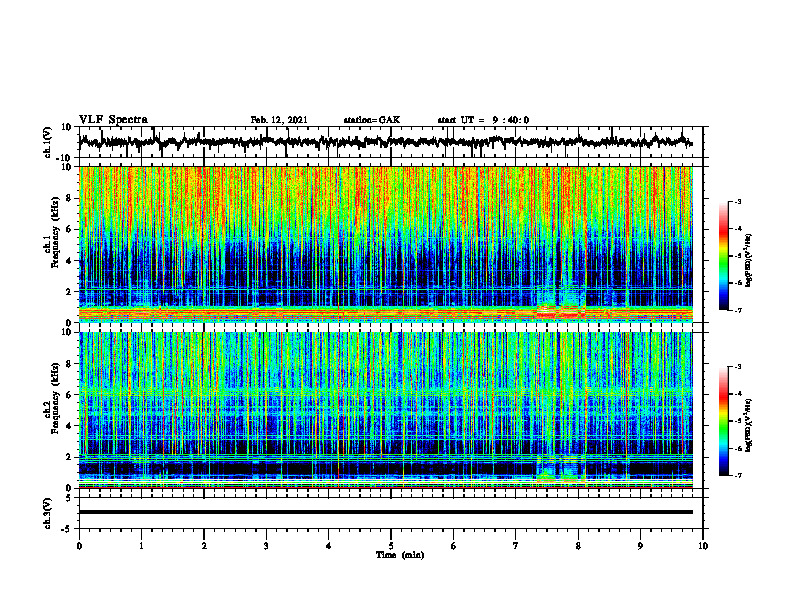This screenshot has height=612, width=792.
Task: Click the "Time (min)" axis title
Action: pos(400,555)
